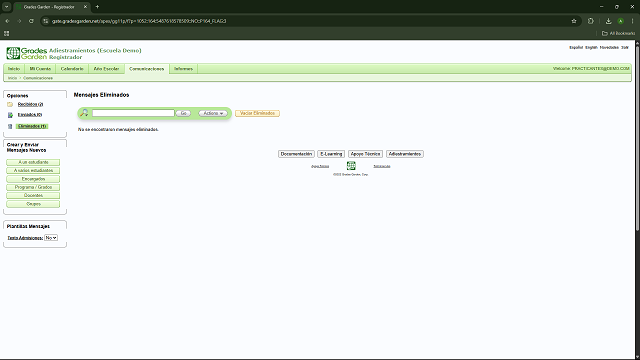Switch language to Español
Viewport: 640px width, 360px height.
[x=576, y=48]
